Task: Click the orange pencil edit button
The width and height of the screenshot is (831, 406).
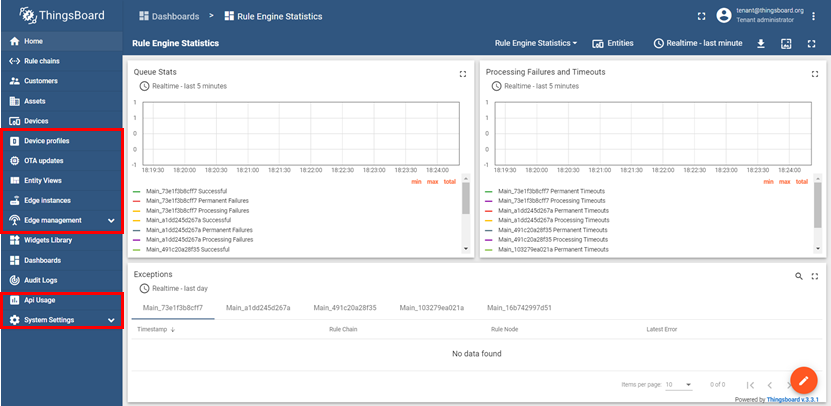Action: [x=803, y=379]
